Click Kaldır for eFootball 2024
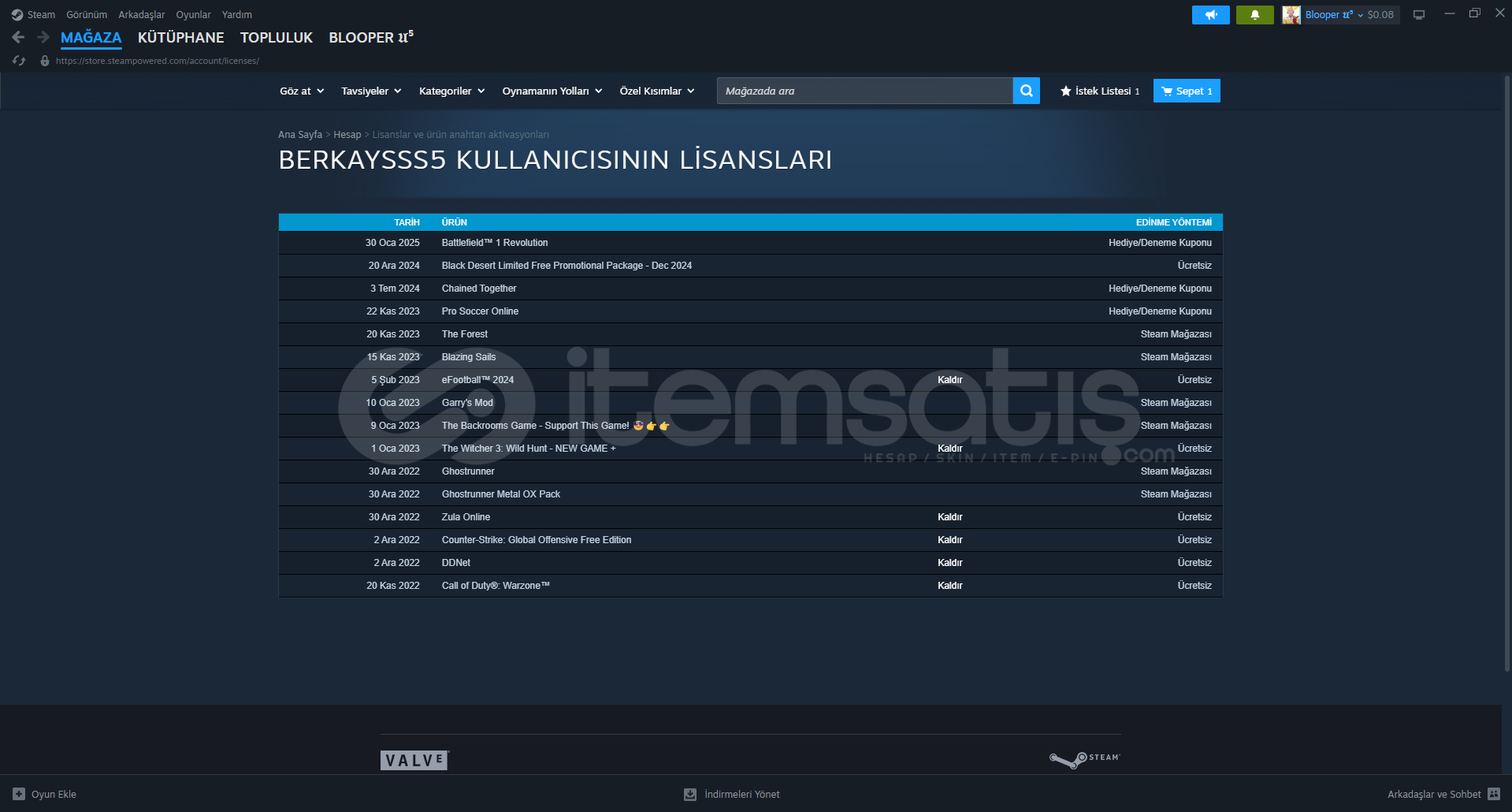The image size is (1512, 812). tap(950, 380)
